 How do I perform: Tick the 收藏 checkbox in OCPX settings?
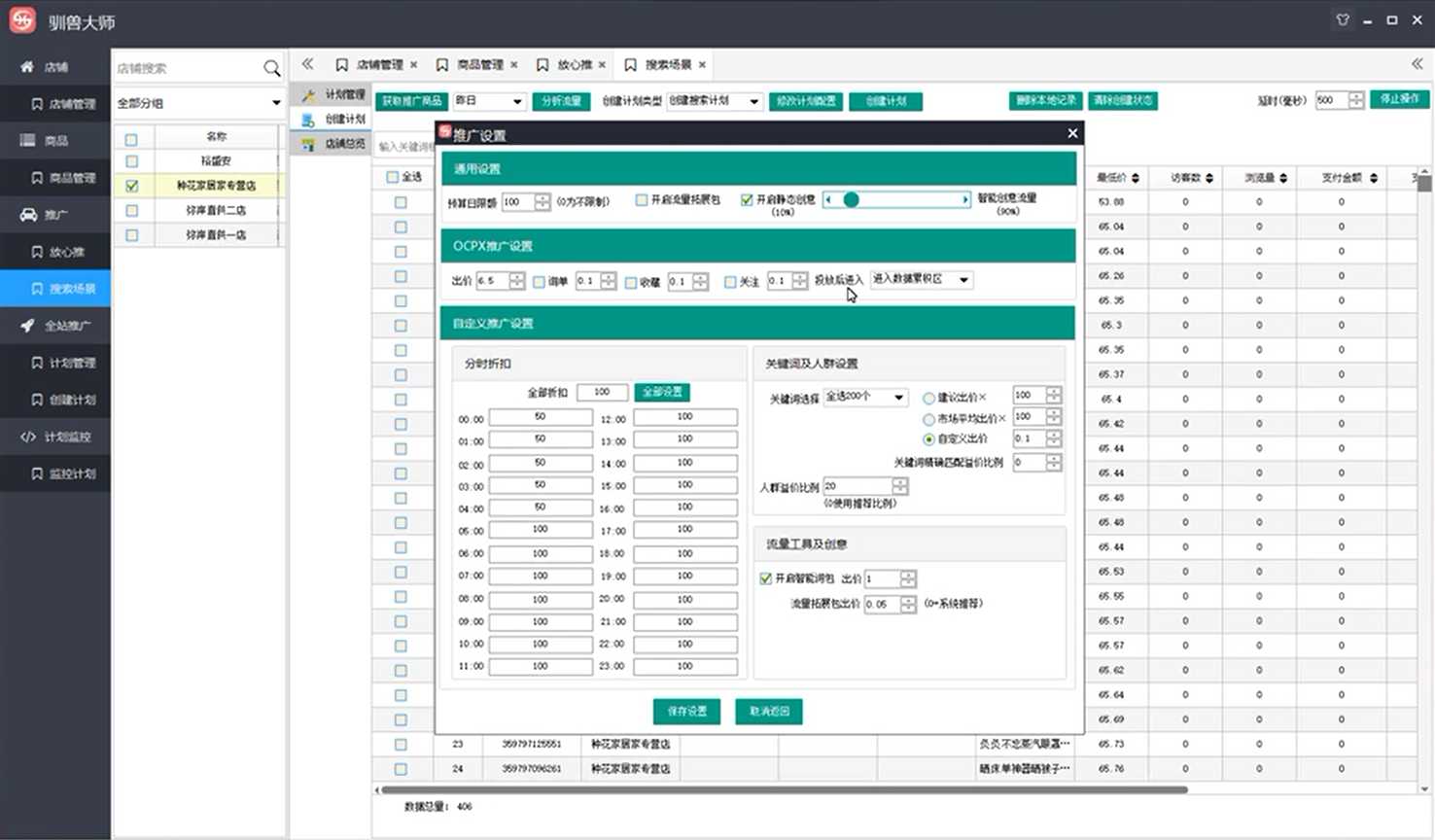point(631,282)
